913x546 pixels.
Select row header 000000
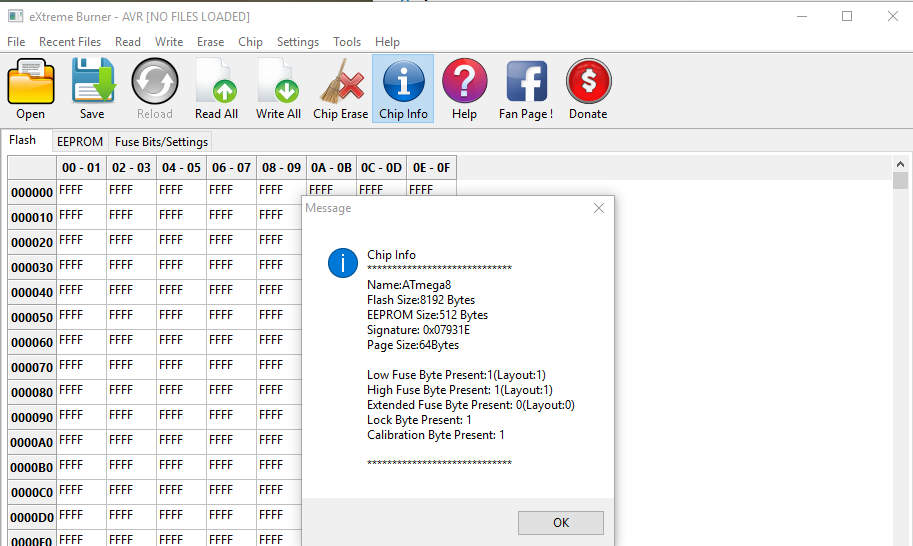click(32, 193)
